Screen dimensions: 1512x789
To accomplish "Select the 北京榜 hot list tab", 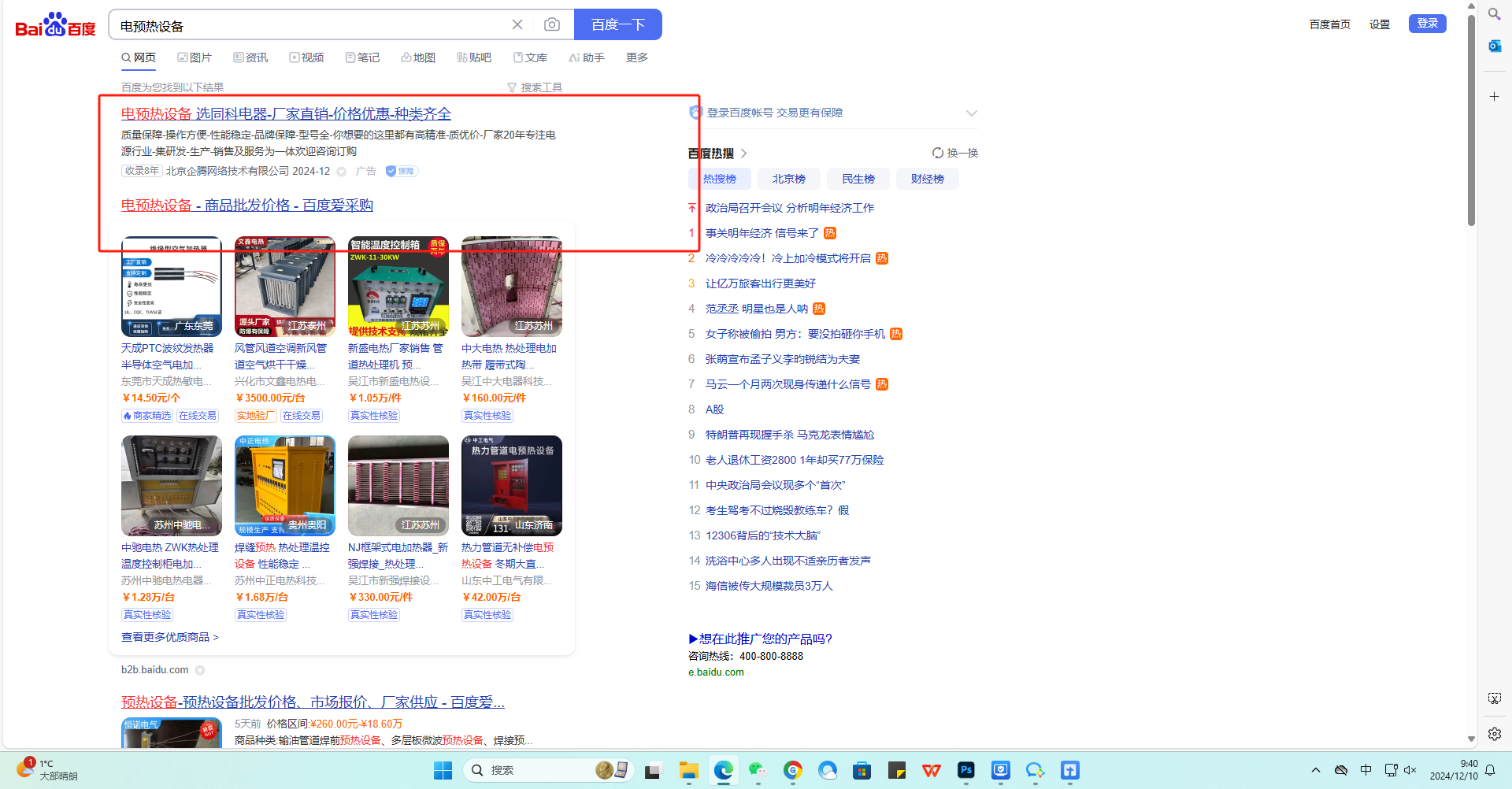I will tap(789, 179).
